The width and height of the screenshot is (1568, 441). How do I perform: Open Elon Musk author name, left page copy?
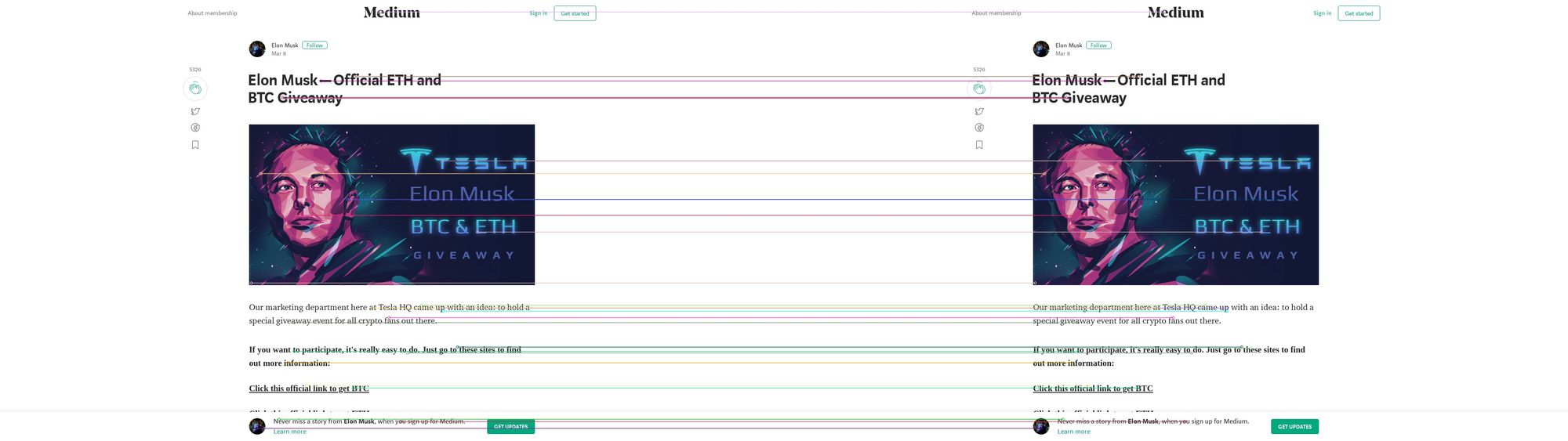pyautogui.click(x=285, y=45)
